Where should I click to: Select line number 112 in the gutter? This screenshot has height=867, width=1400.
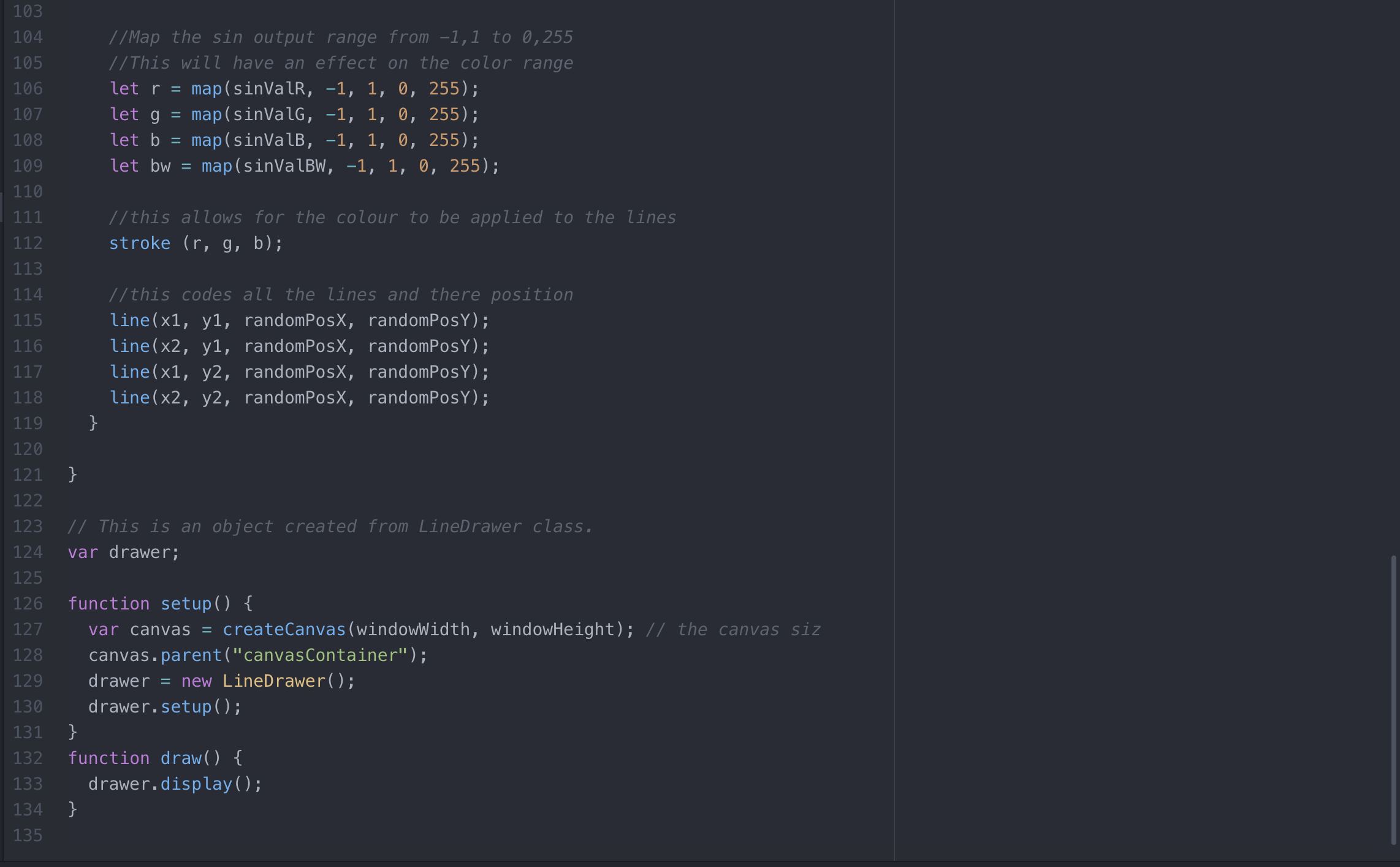[x=28, y=243]
